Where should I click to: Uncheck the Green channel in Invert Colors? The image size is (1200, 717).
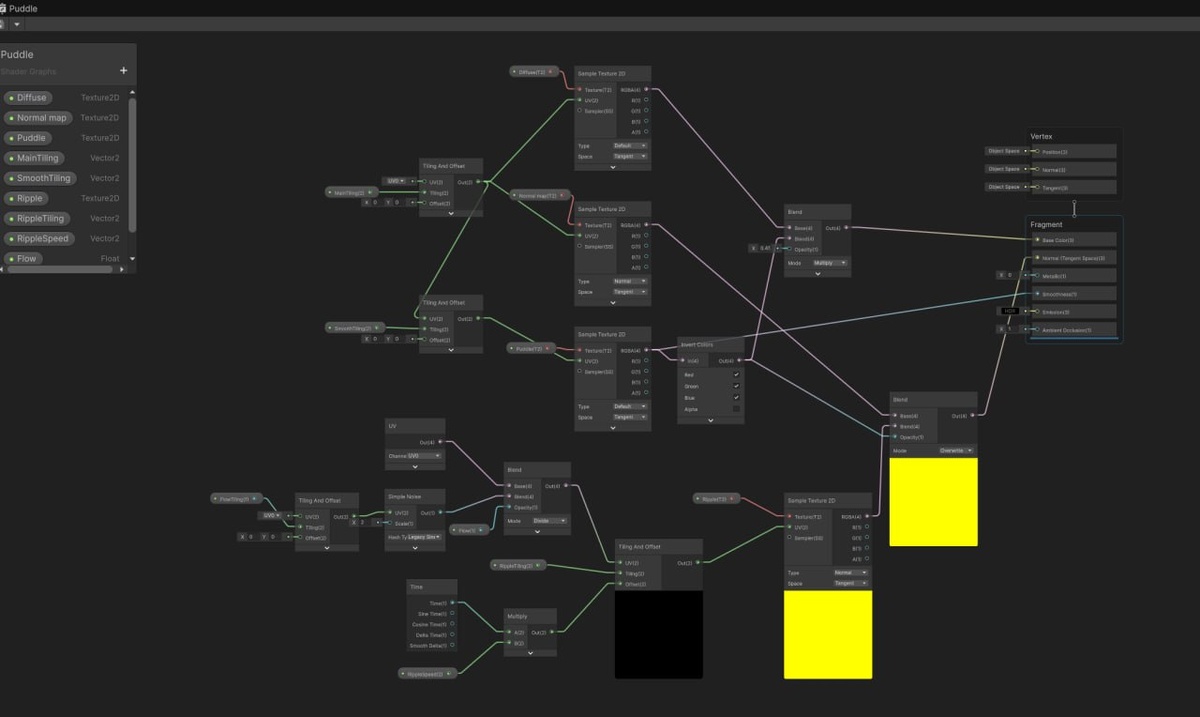tap(736, 386)
